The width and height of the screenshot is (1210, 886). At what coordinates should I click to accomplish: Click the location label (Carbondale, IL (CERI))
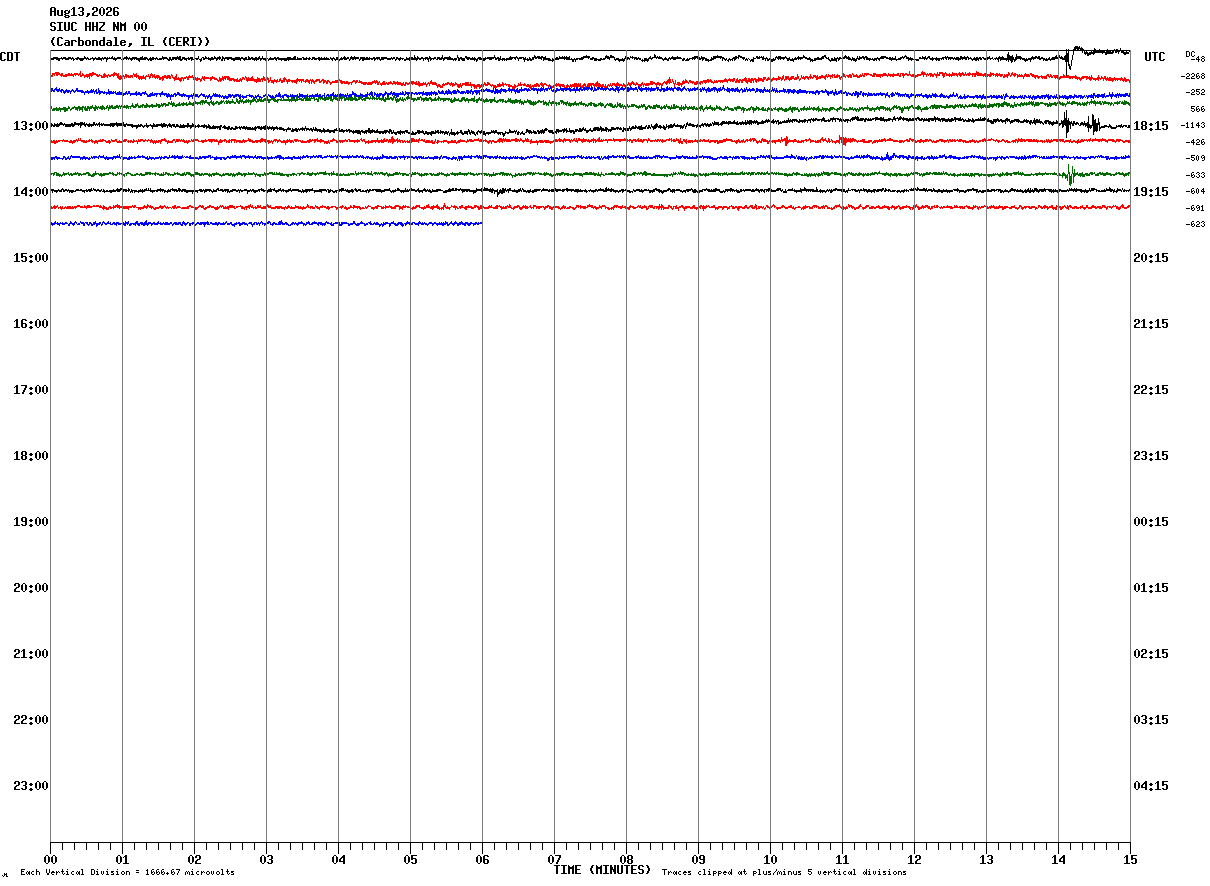click(x=130, y=42)
